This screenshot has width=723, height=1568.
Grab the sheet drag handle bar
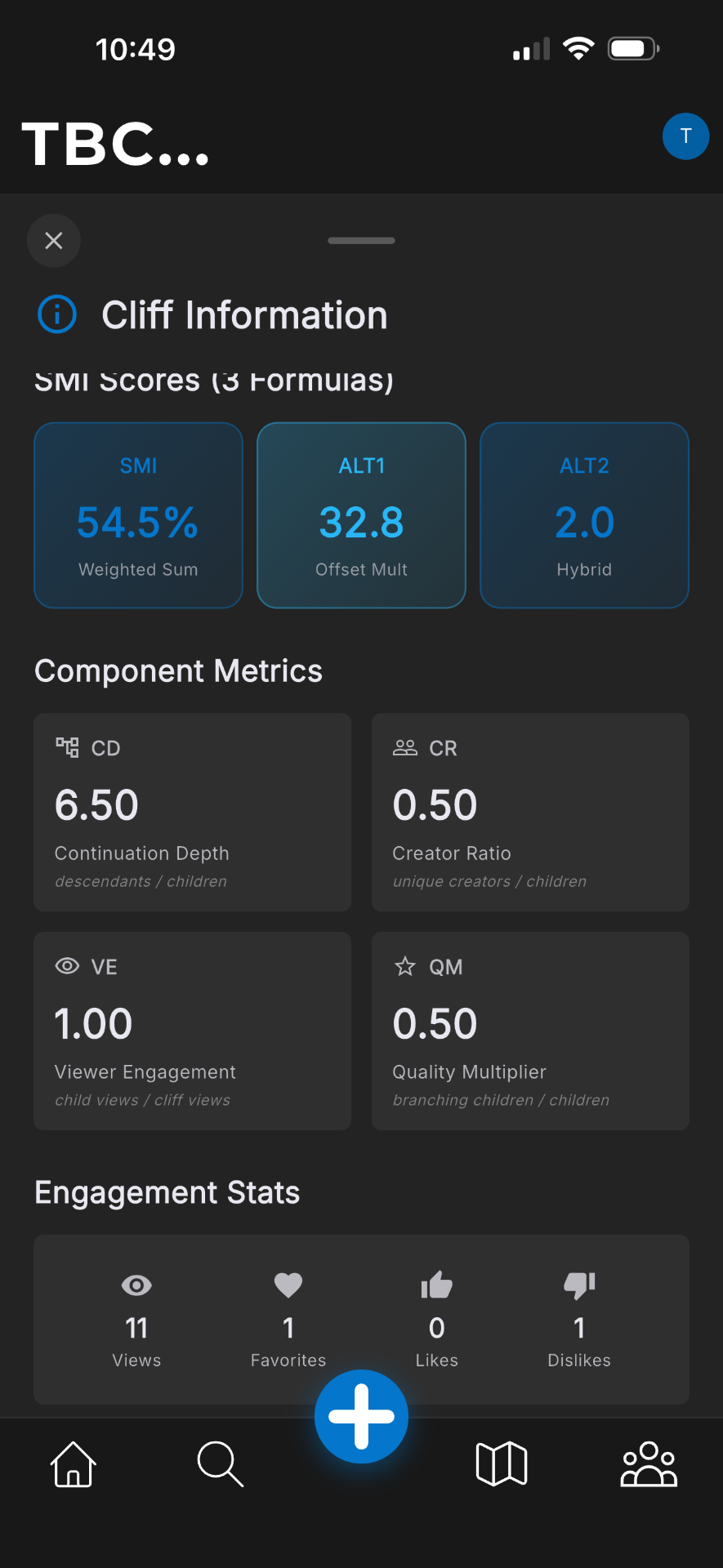point(361,241)
